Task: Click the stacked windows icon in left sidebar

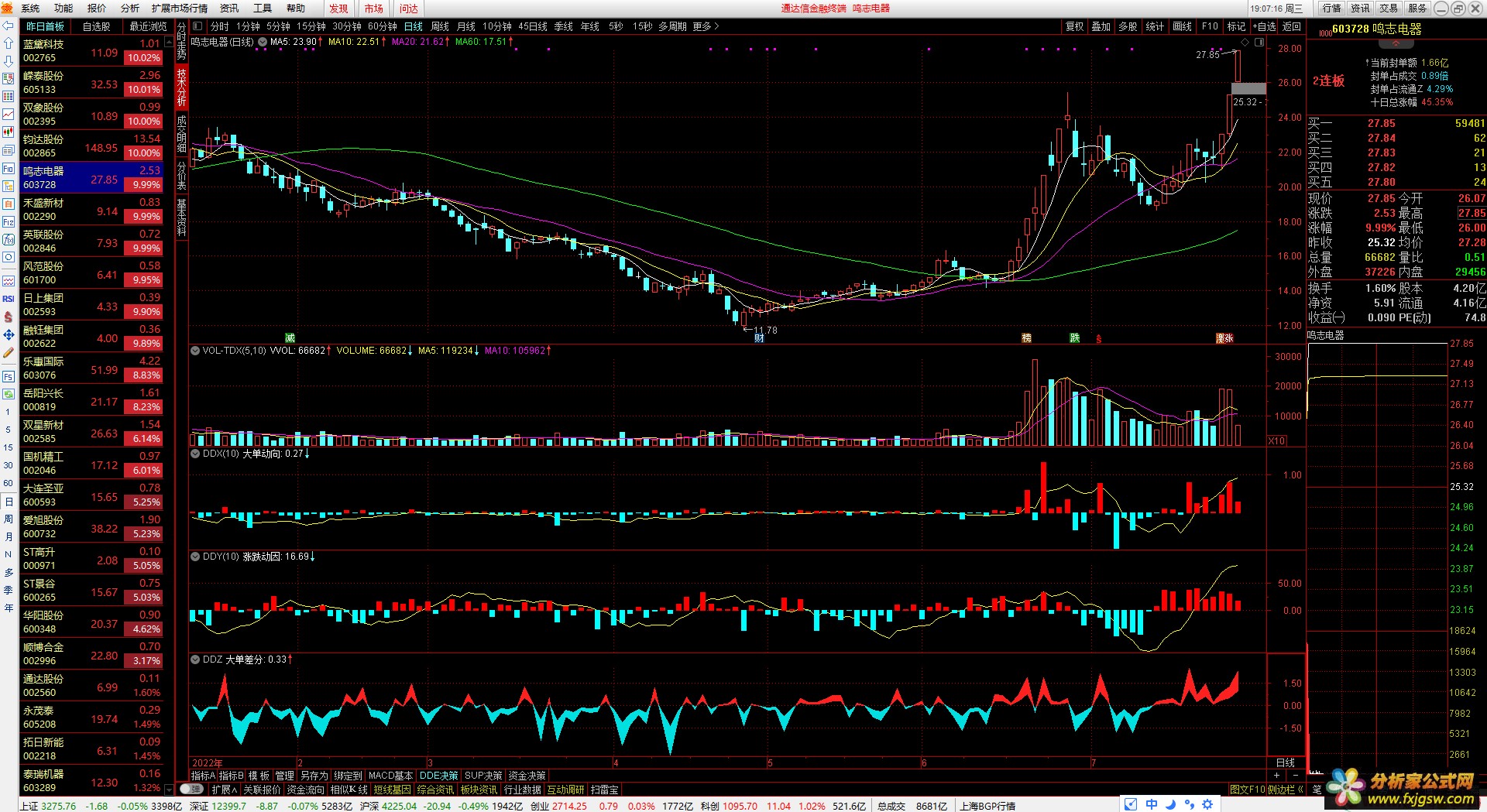Action: (9, 150)
